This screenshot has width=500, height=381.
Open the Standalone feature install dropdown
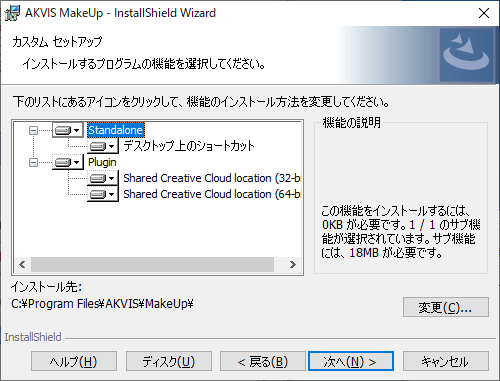coord(68,130)
